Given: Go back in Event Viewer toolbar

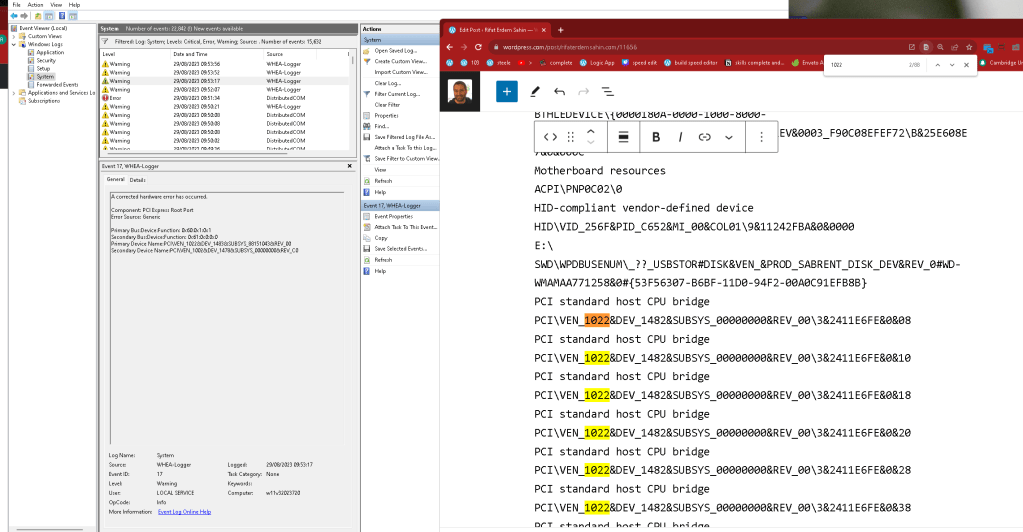Looking at the screenshot, I should (14, 16).
